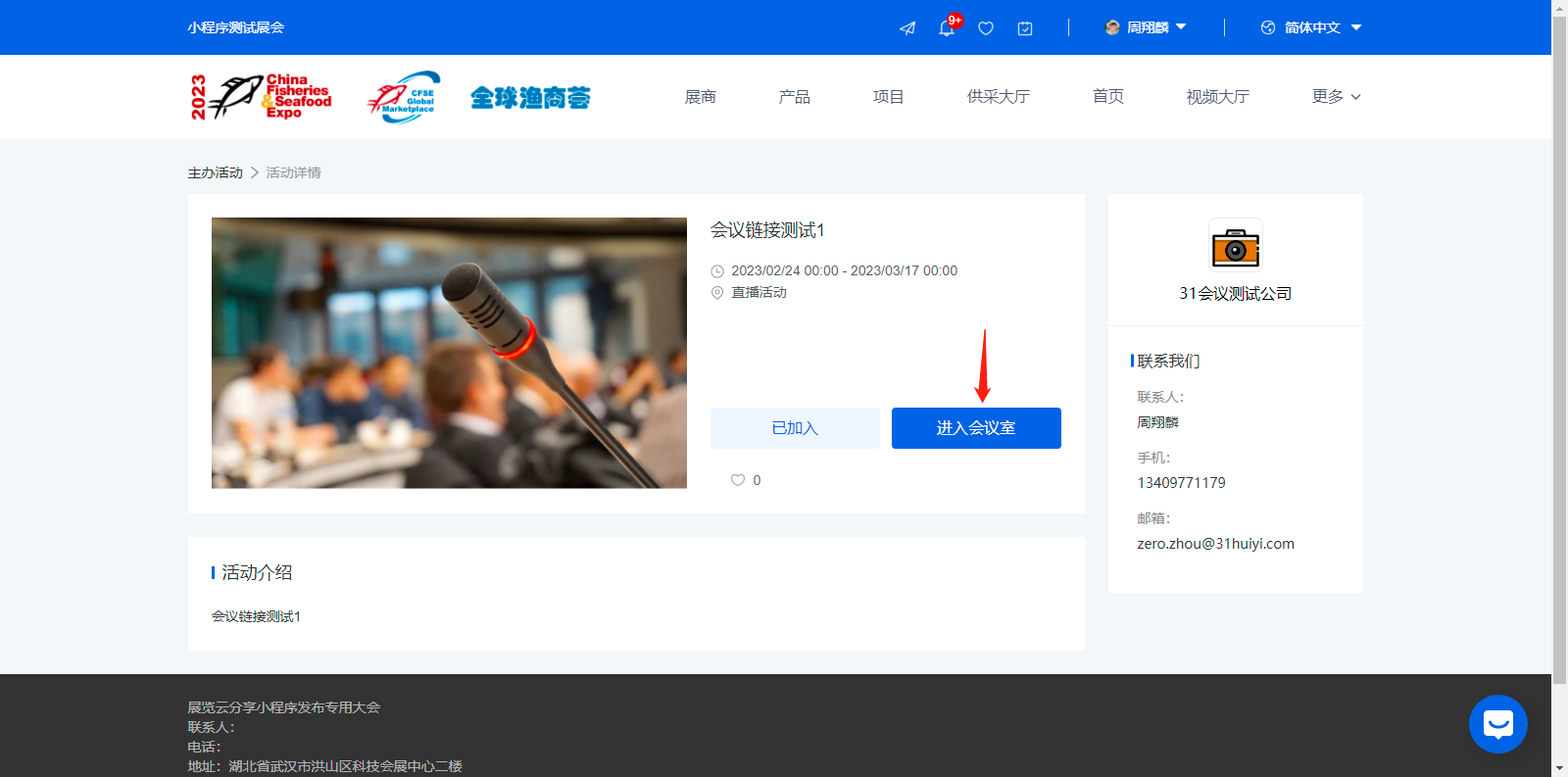Click the page vertical scrollbar

tap(1559, 343)
